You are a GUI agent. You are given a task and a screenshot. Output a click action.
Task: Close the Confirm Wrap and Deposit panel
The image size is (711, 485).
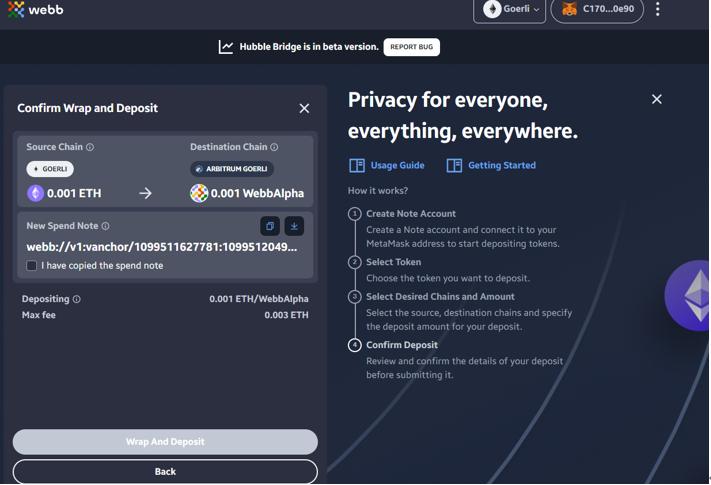(x=304, y=108)
